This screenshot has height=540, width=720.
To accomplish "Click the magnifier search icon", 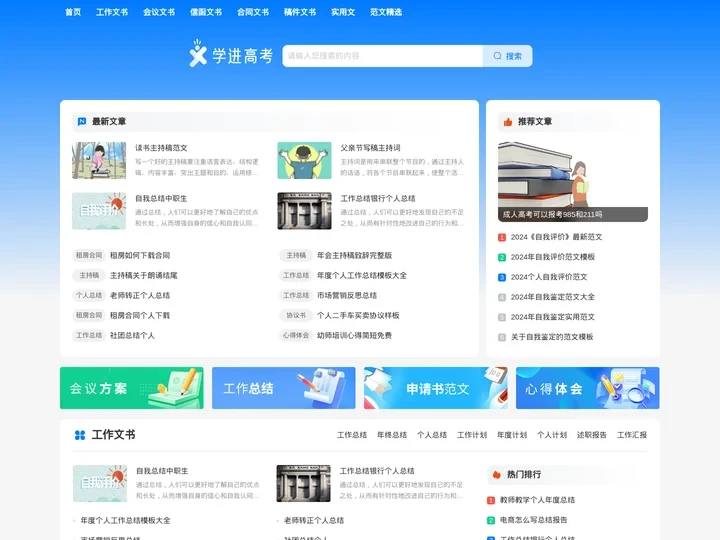I will [497, 56].
